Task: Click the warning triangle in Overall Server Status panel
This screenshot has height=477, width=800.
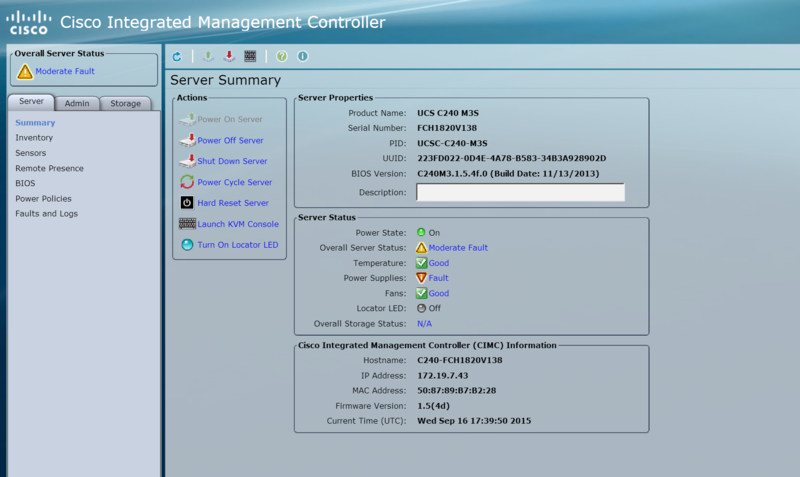Action: coord(24,71)
